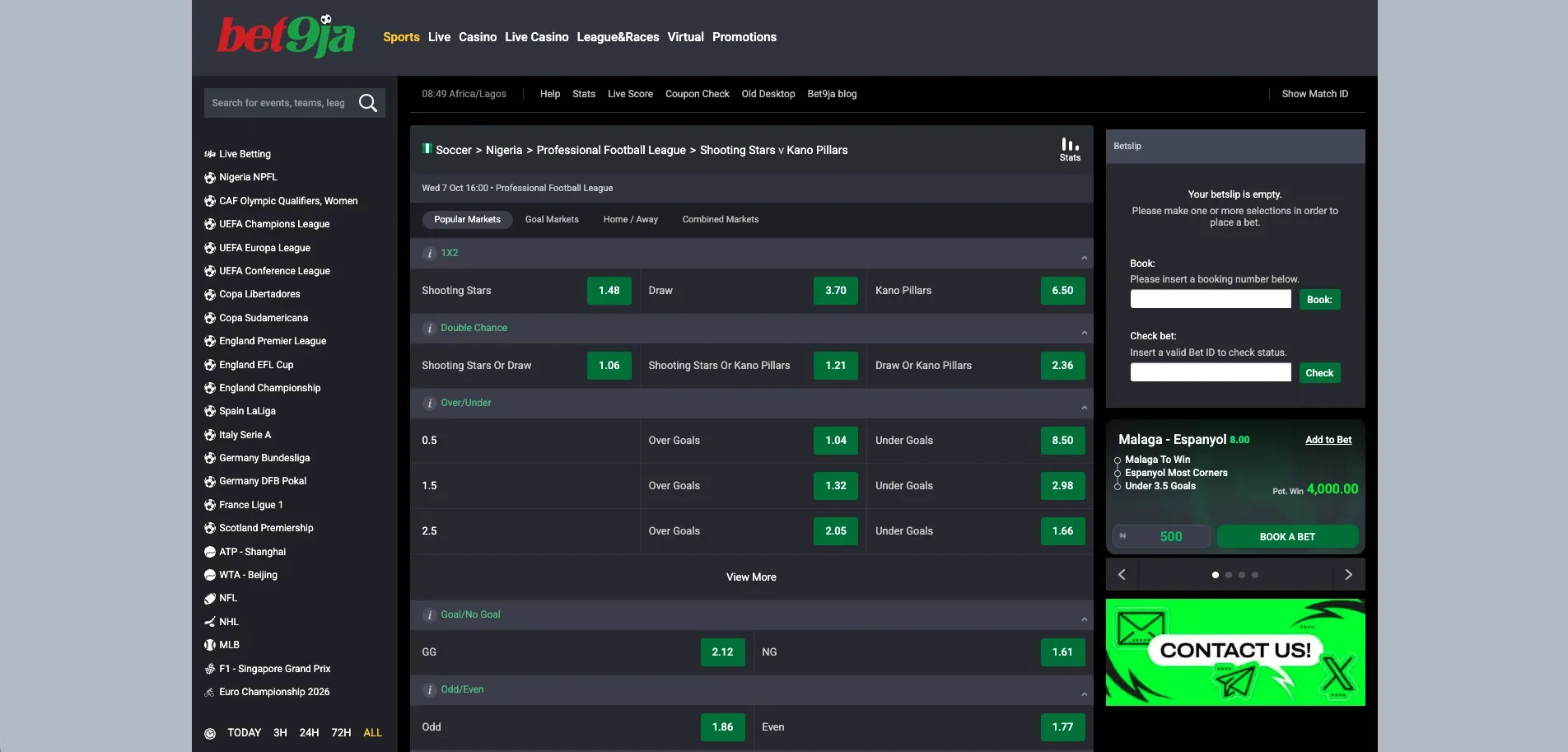
Task: Select the 72H time filter
Action: pos(341,733)
